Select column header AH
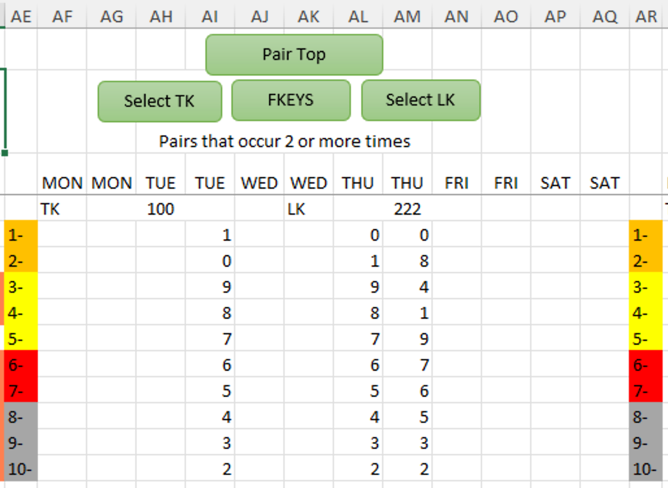The width and height of the screenshot is (668, 488). [x=161, y=17]
